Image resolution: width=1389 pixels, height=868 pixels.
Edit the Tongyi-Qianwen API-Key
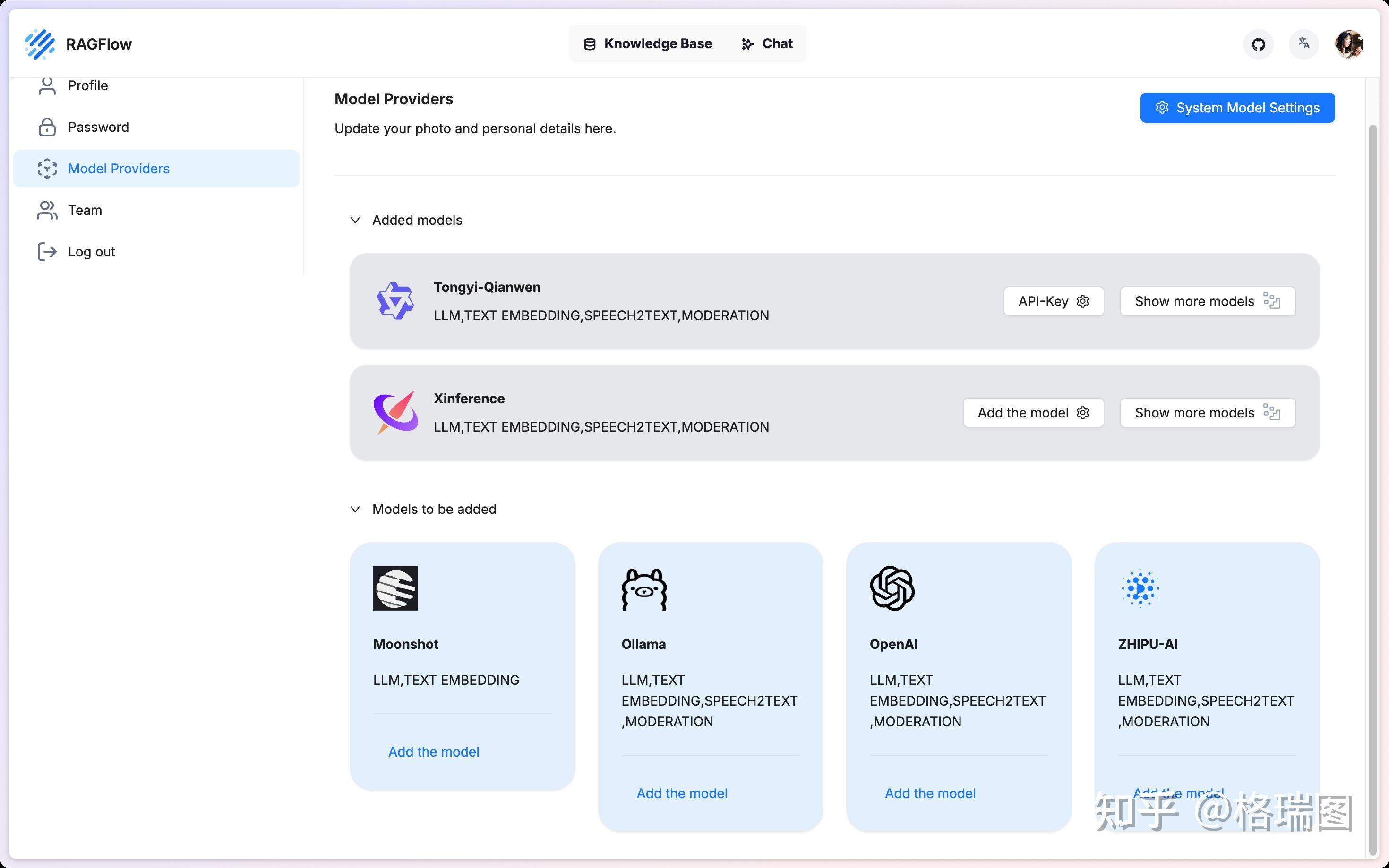pos(1053,301)
